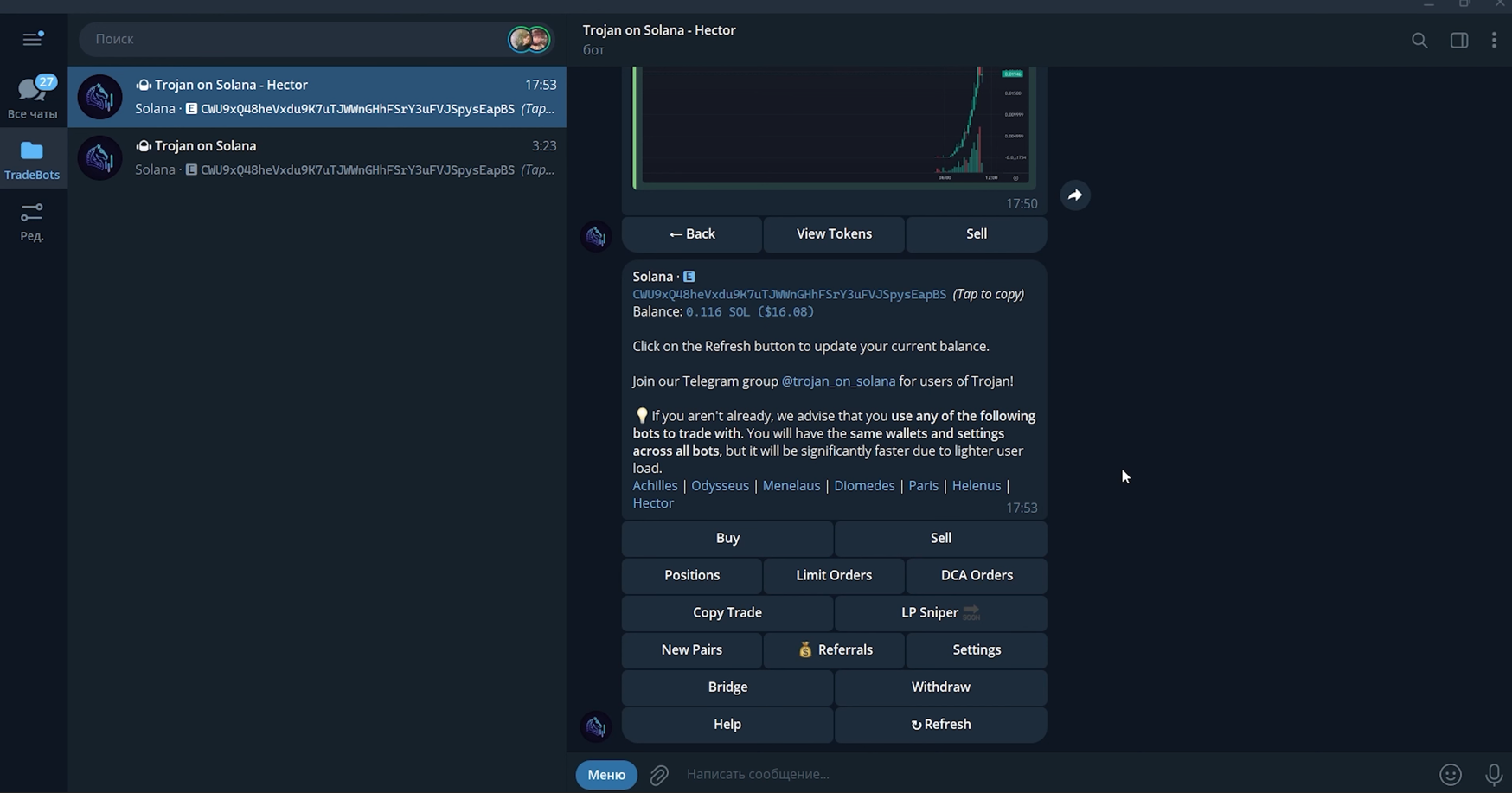The width and height of the screenshot is (1512, 793).
Task: Record a voice message with microphone icon
Action: [x=1493, y=775]
